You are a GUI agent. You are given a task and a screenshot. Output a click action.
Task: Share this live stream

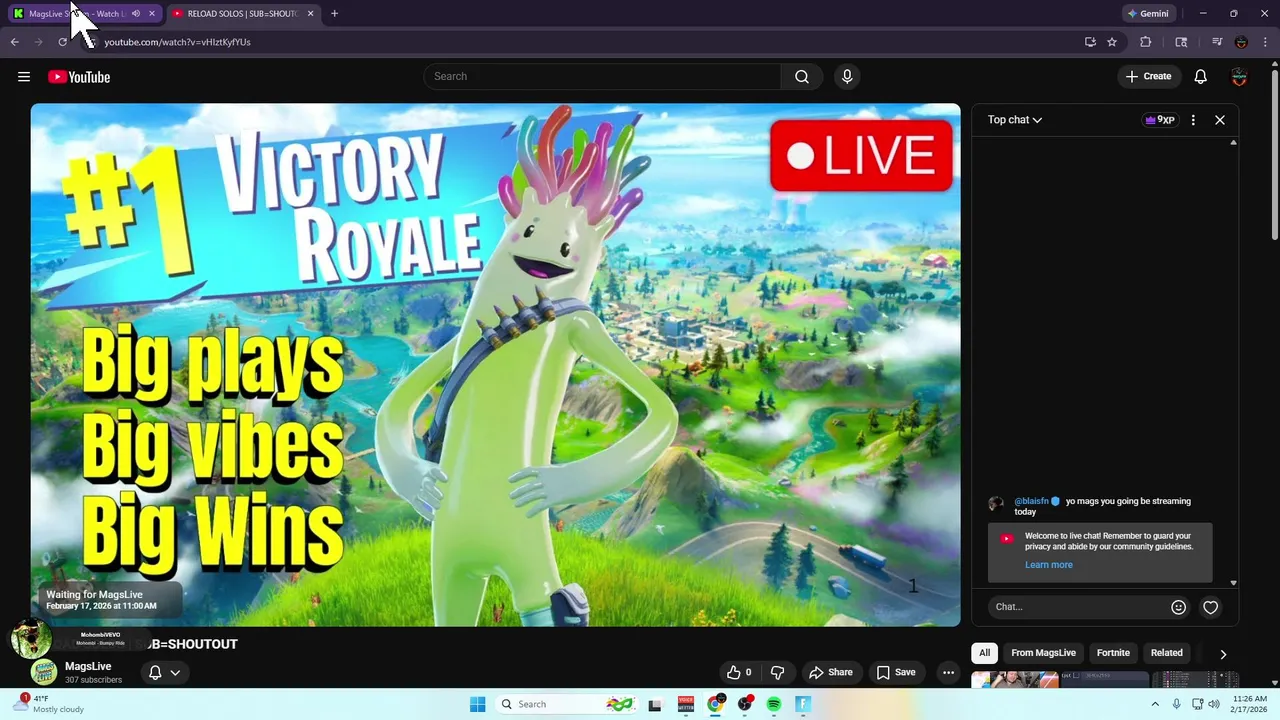(831, 672)
